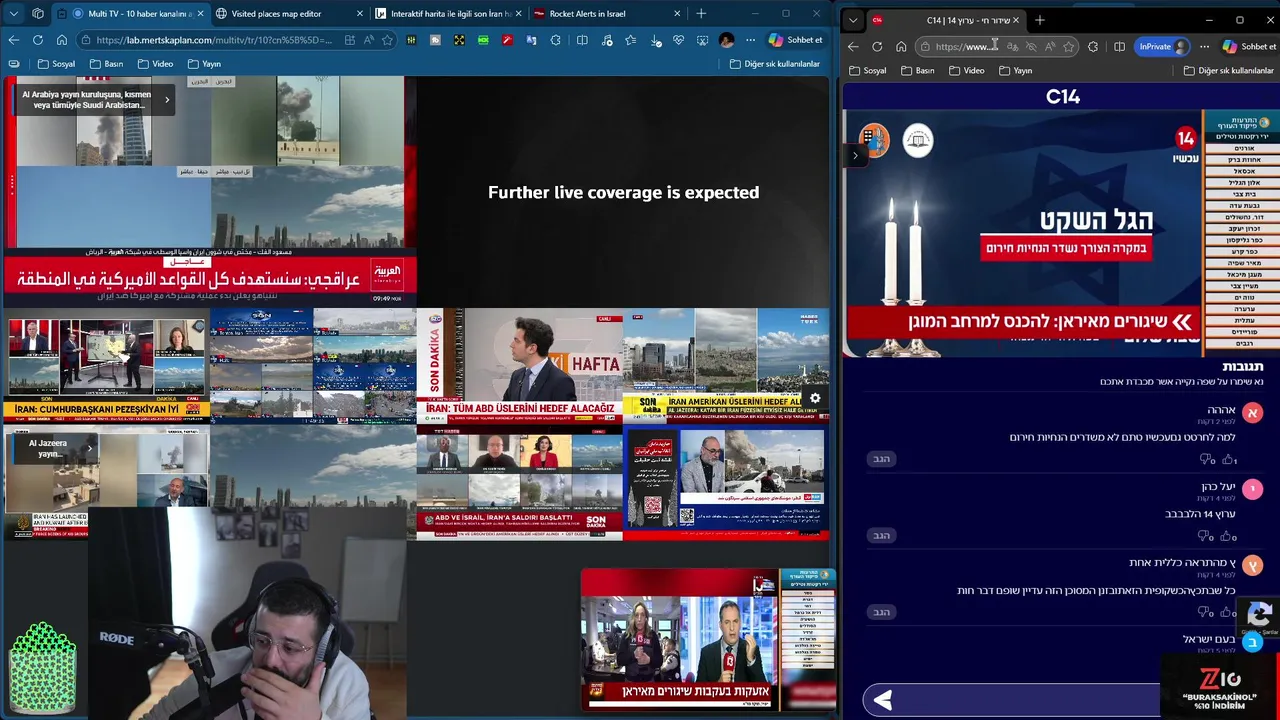This screenshot has width=1280, height=720.
Task: Select the Israeli channel stream at bottom right
Action: click(x=708, y=640)
